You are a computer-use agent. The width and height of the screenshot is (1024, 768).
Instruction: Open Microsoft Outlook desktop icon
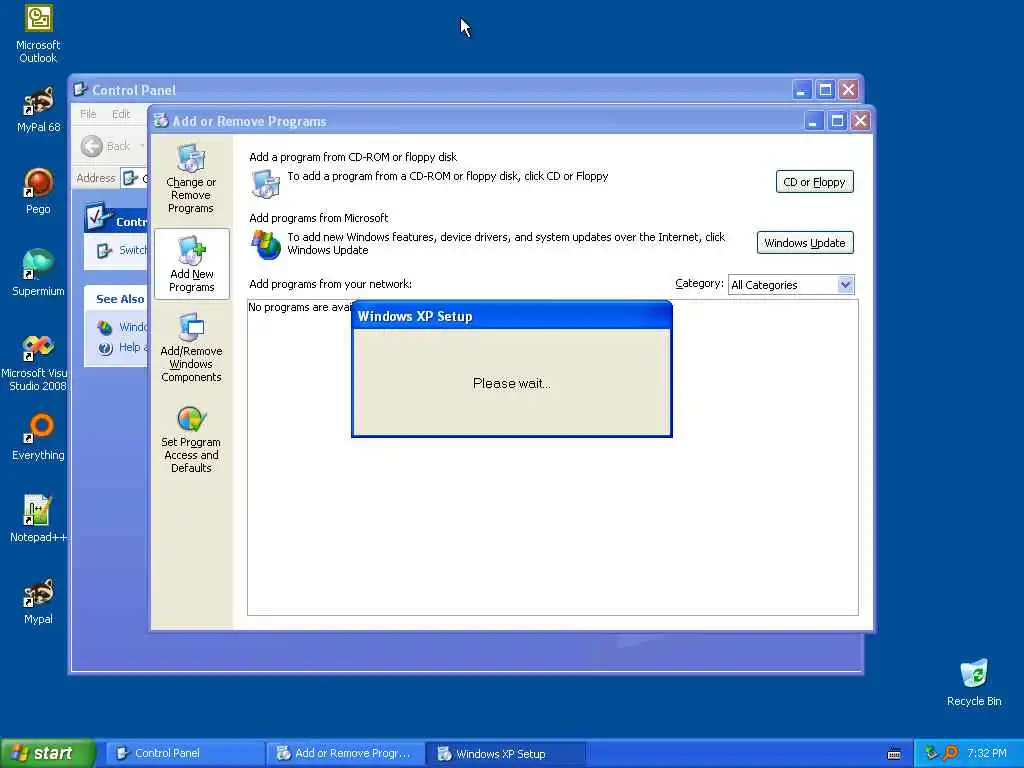39,35
